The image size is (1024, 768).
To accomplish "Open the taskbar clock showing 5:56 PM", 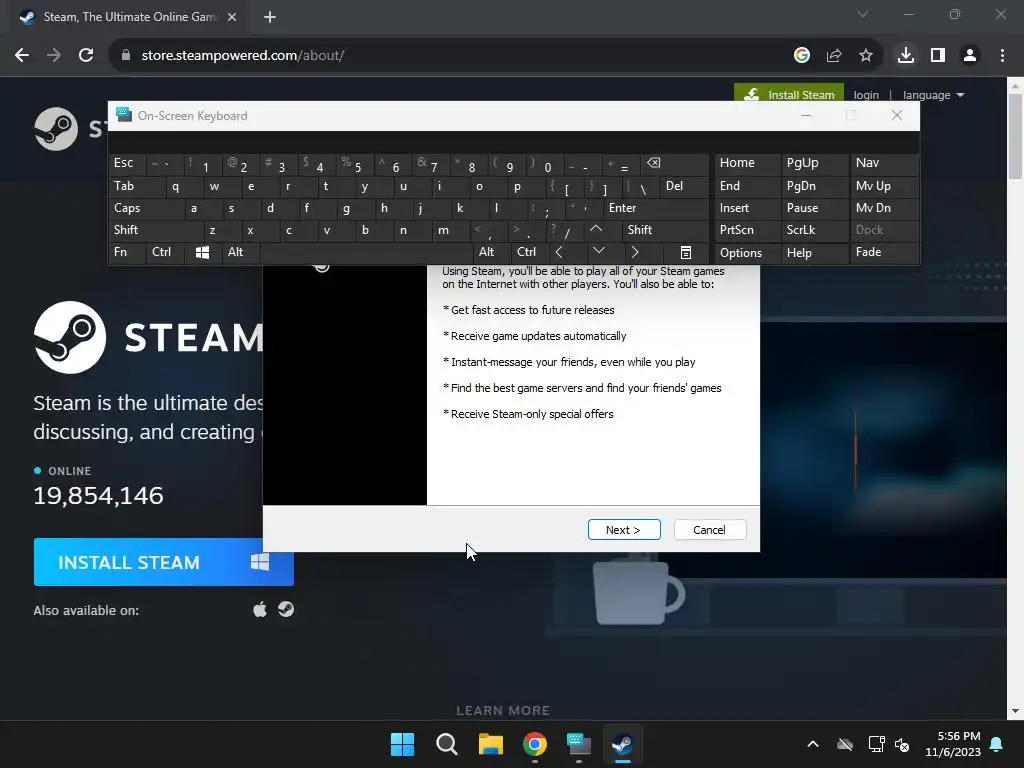I will point(953,744).
